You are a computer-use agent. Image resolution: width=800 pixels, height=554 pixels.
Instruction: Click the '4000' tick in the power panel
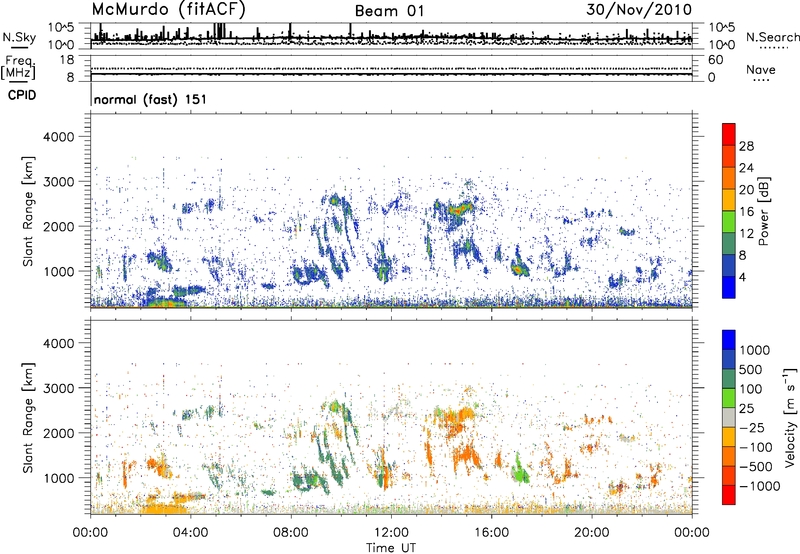(x=58, y=137)
